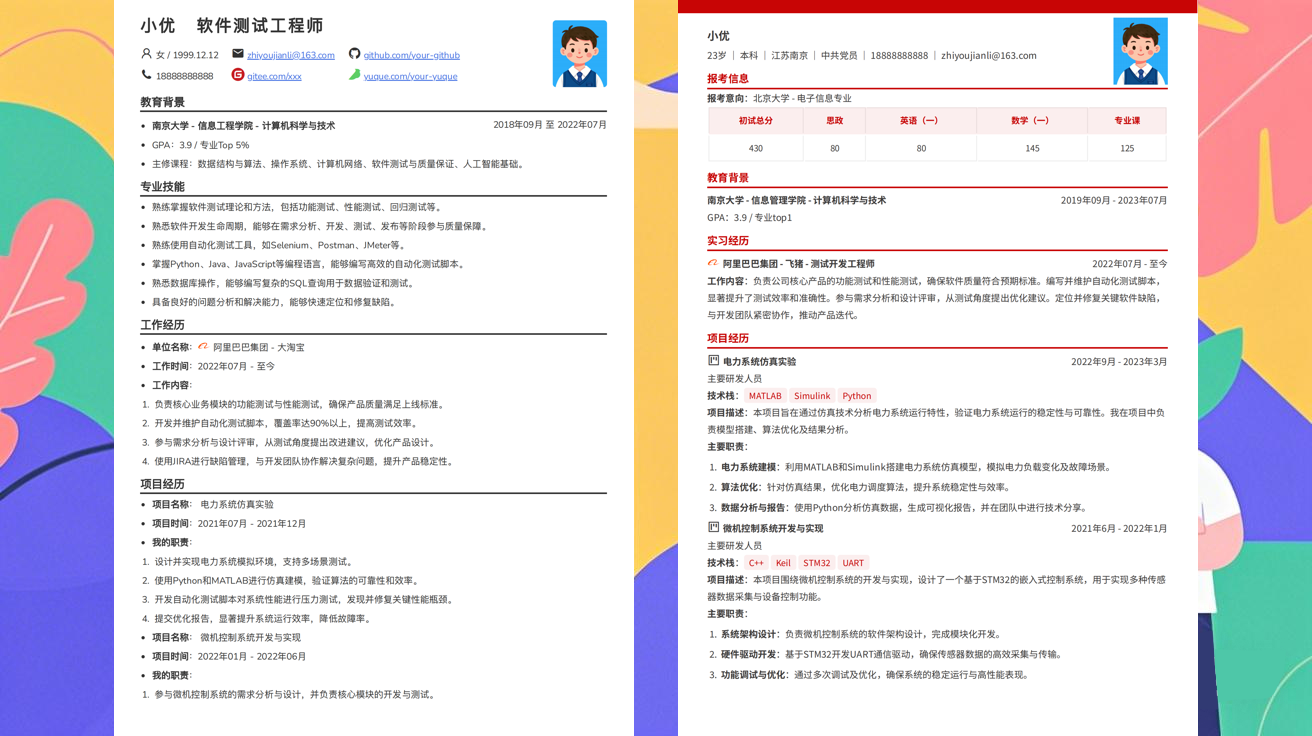Click the 熟悉使用自动化测试工具 skill line

pos(279,245)
